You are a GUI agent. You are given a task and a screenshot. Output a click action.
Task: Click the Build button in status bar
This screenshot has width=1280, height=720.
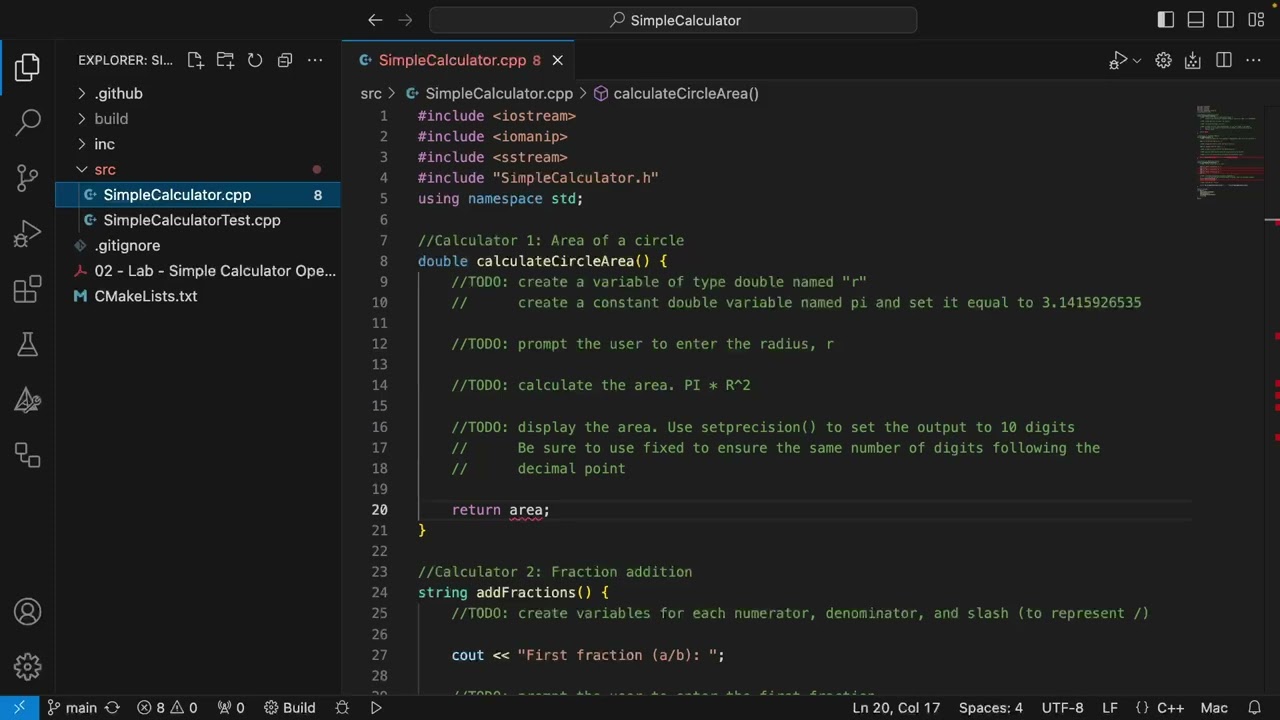coord(290,707)
